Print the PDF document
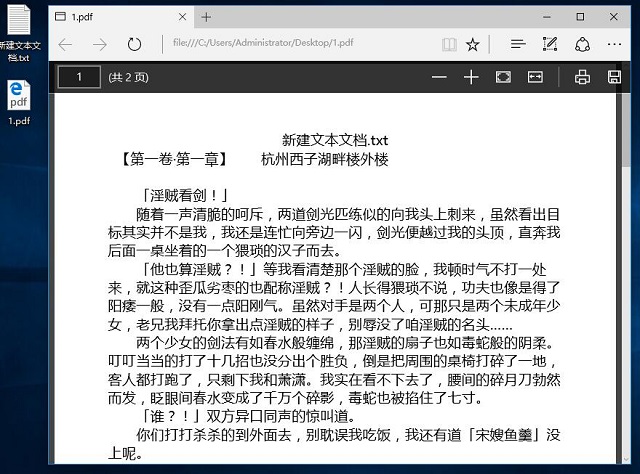Viewport: 640px width, 474px height. click(582, 77)
